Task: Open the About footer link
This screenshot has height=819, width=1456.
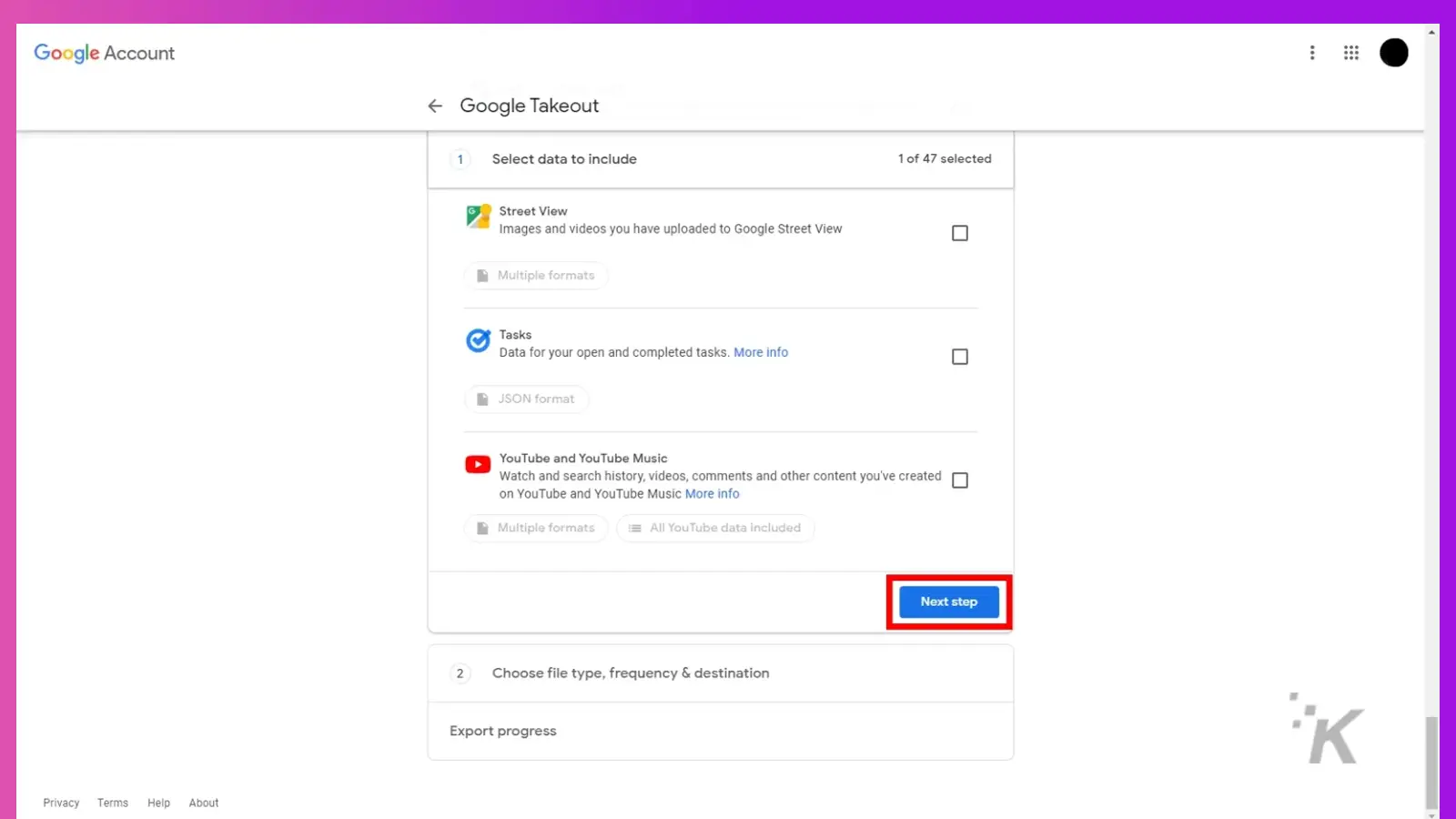Action: click(x=204, y=803)
